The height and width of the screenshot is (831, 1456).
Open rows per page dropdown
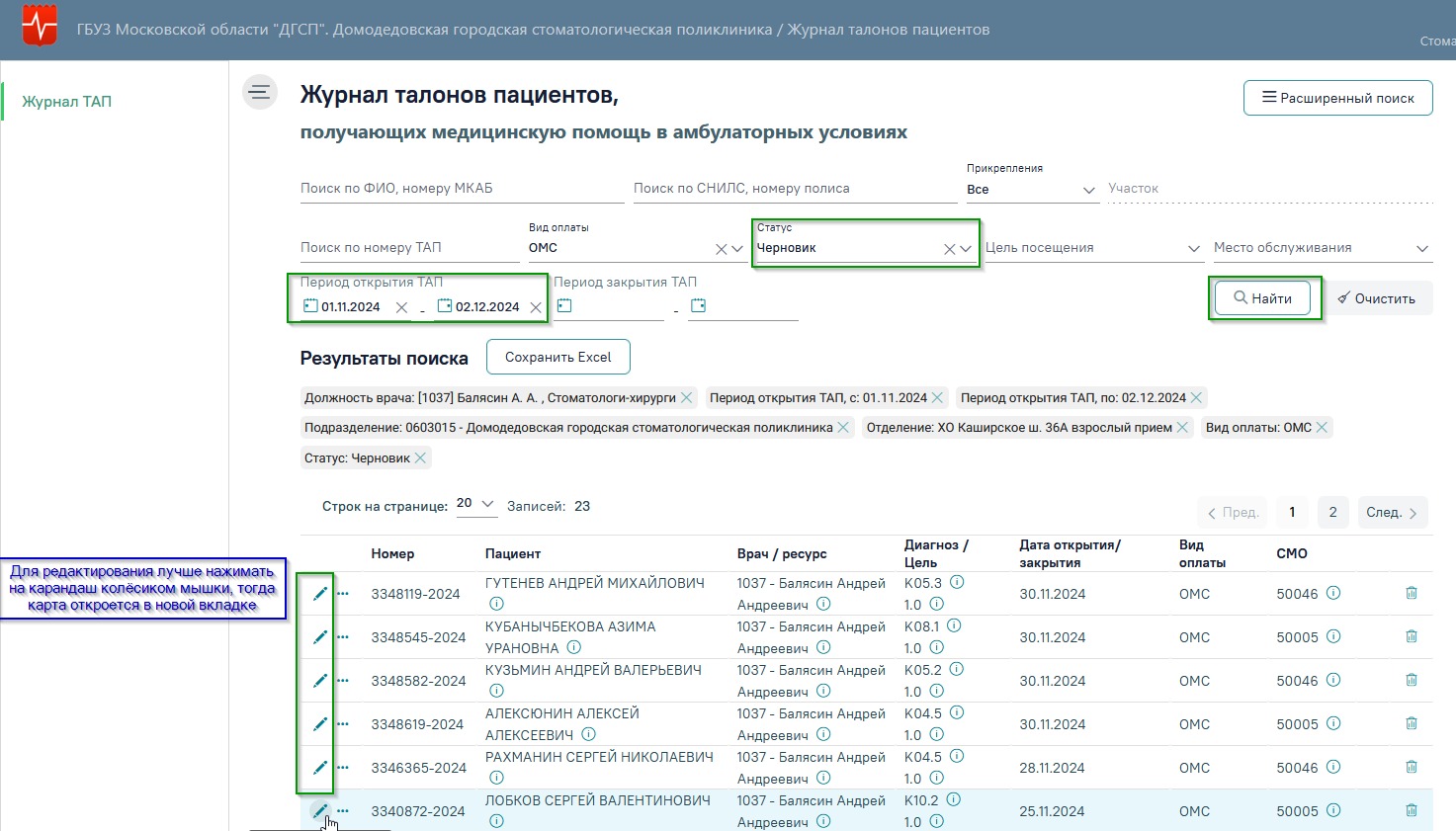(x=475, y=504)
